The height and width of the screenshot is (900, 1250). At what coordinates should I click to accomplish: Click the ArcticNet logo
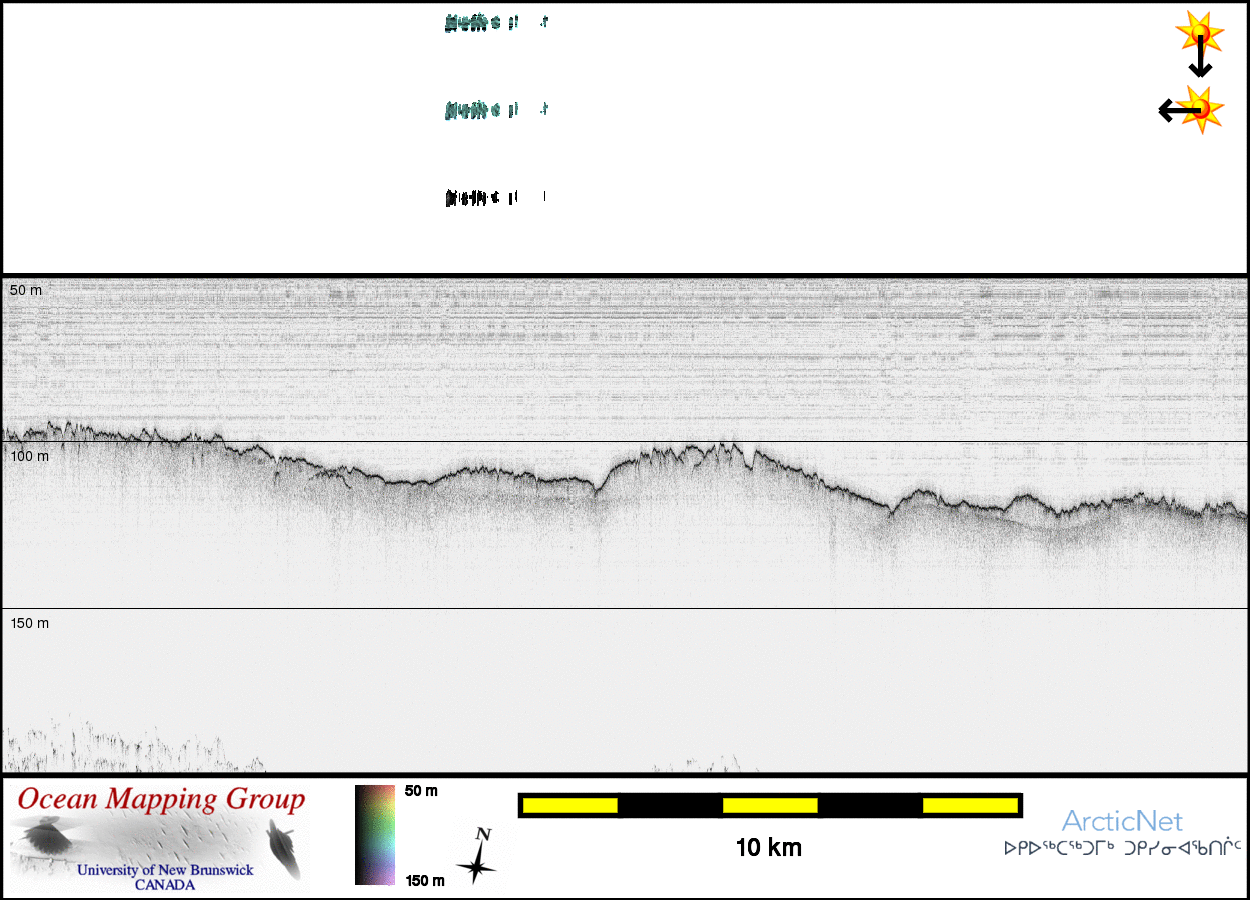click(1122, 822)
